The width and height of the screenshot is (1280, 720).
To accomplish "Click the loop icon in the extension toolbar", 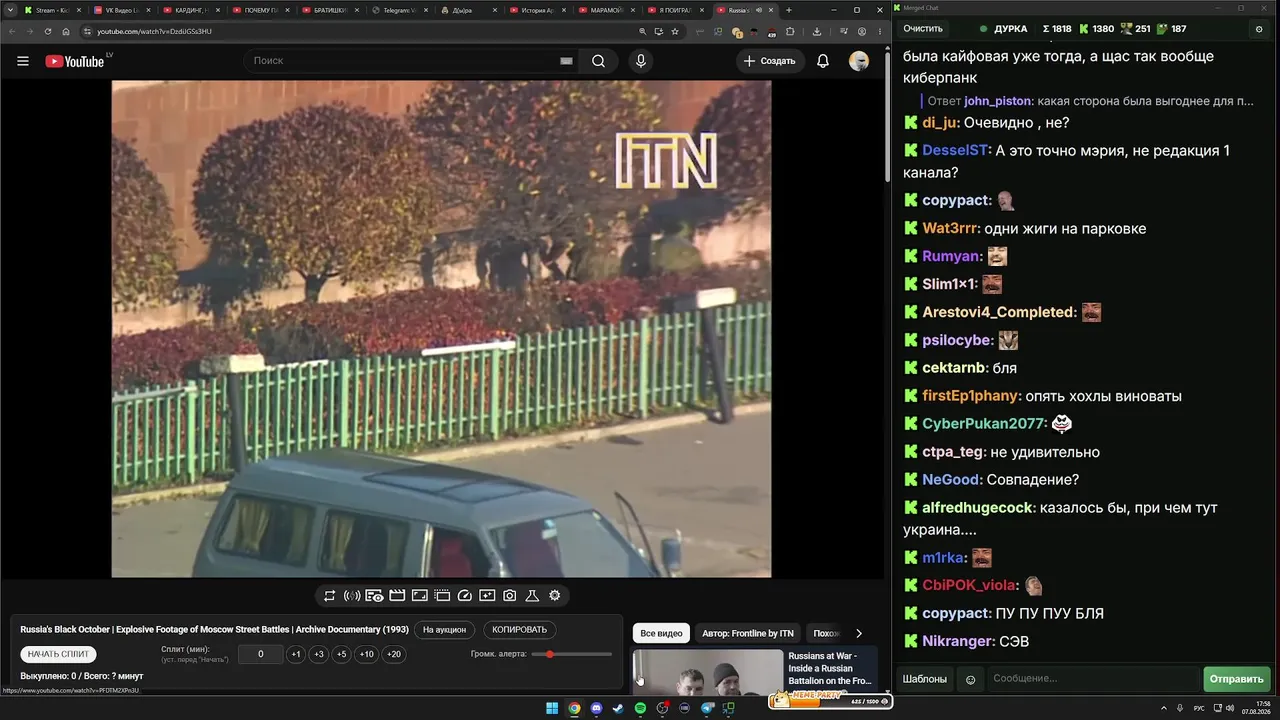I will 329,596.
